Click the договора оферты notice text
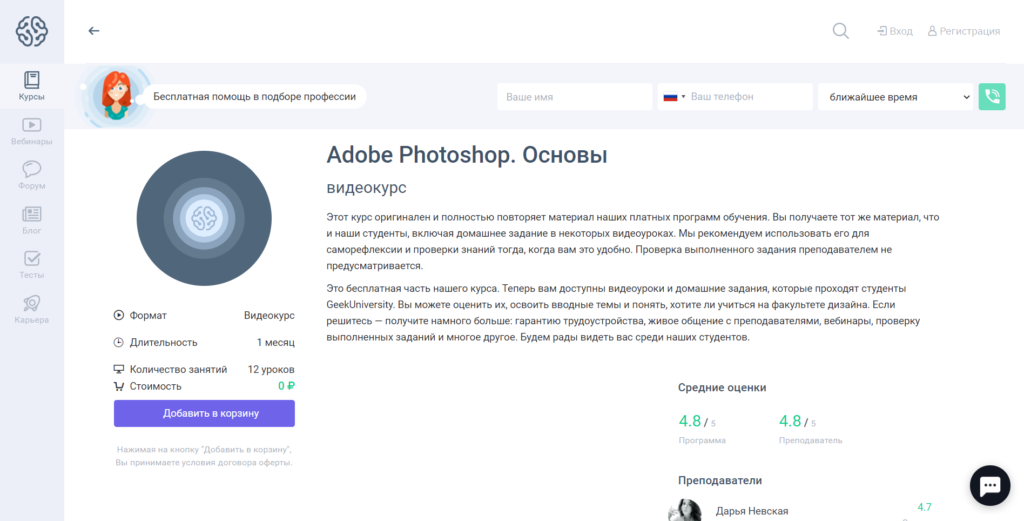 point(204,456)
